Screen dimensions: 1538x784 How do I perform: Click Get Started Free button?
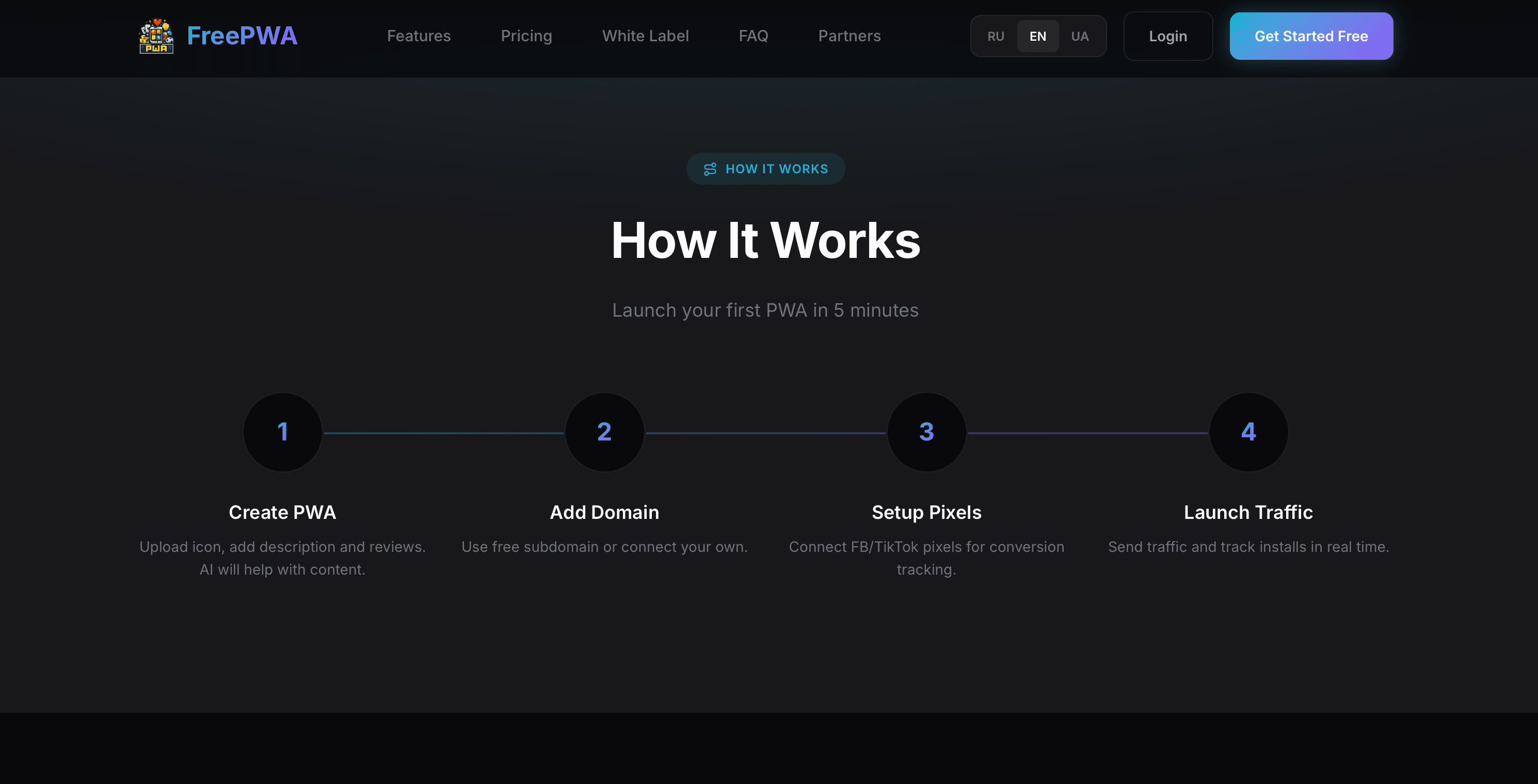[1311, 37]
